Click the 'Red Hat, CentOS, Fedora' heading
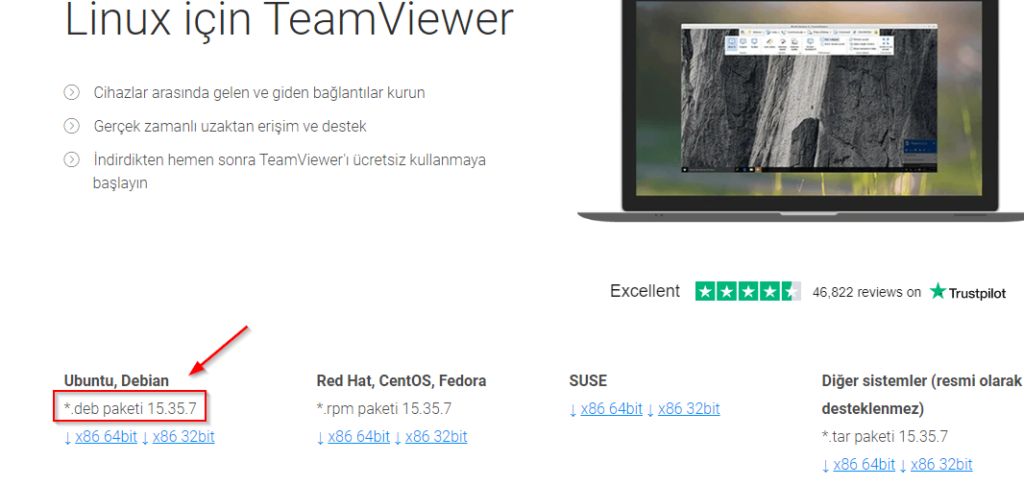 tap(401, 380)
